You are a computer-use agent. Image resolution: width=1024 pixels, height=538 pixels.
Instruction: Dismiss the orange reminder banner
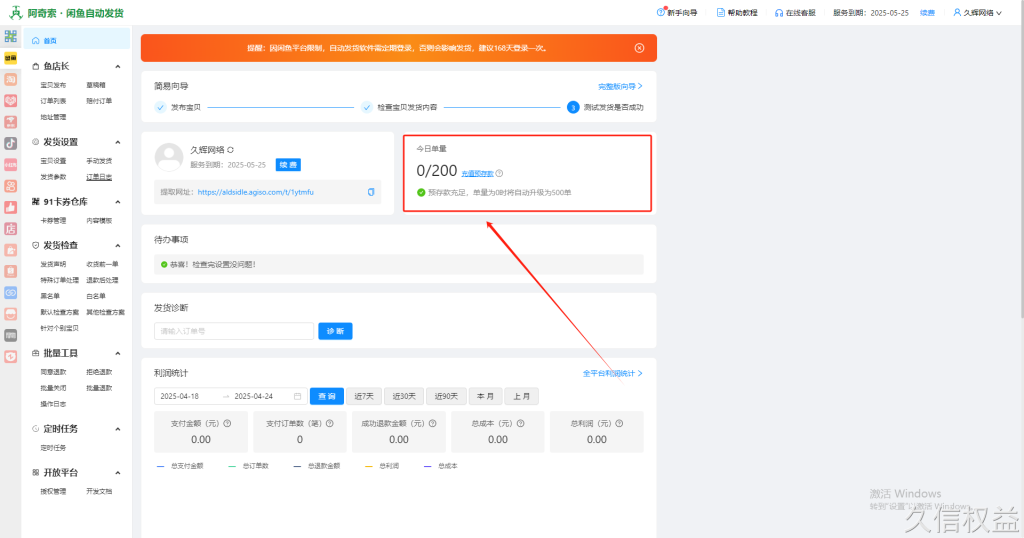pyautogui.click(x=639, y=48)
